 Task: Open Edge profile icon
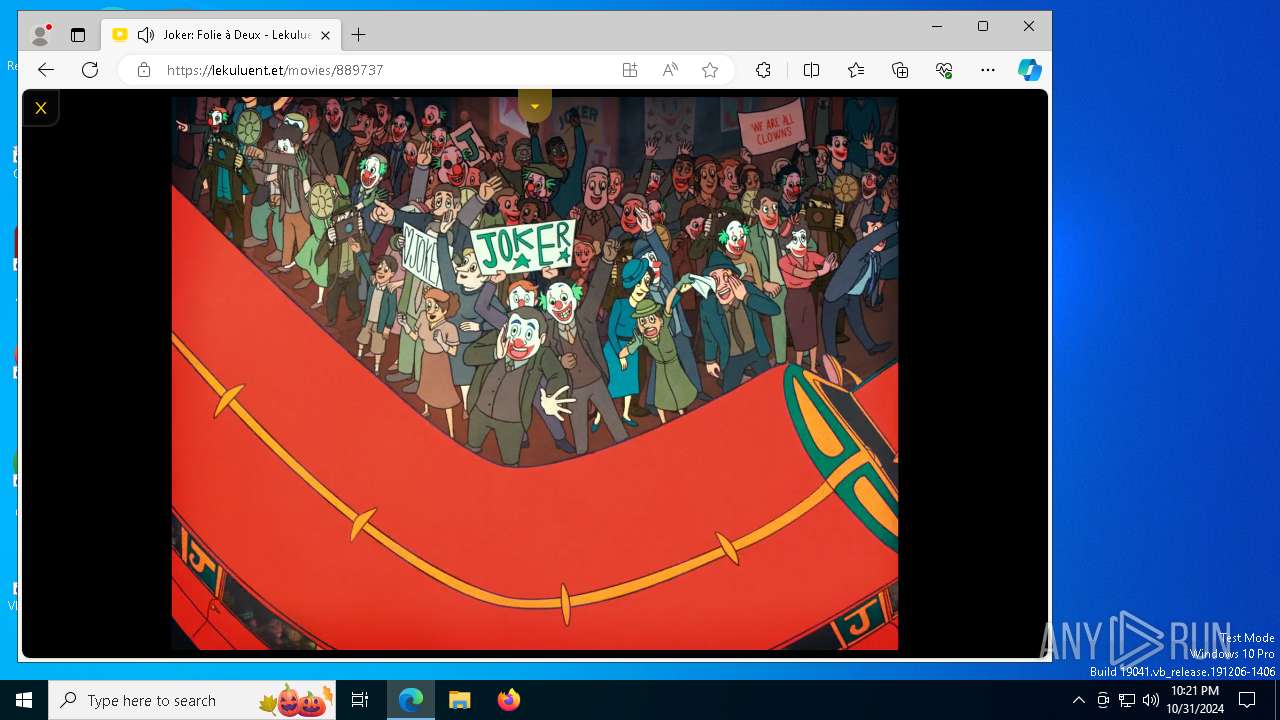point(40,35)
